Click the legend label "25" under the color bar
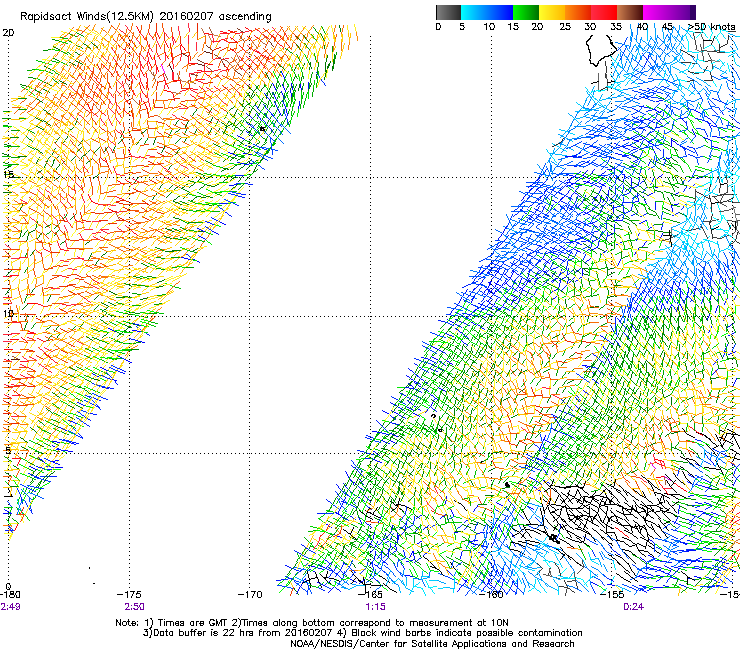740x650 pixels. click(565, 27)
